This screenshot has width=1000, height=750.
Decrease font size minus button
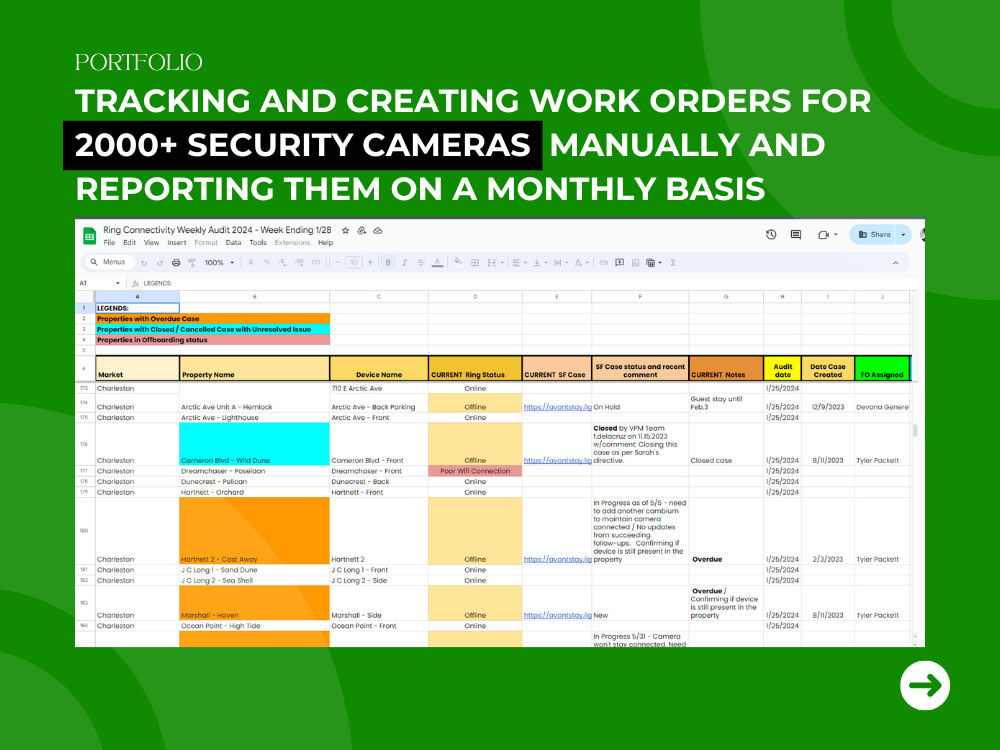click(338, 262)
